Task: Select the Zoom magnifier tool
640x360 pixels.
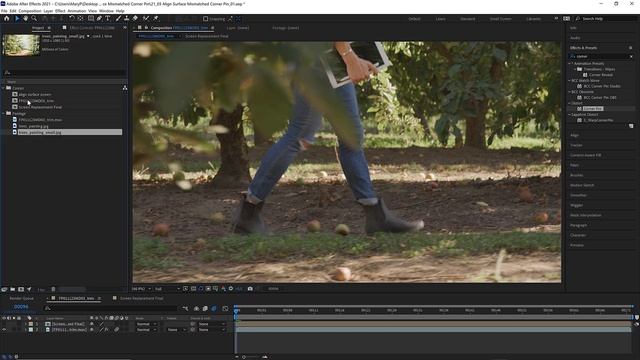Action: pyautogui.click(x=34, y=18)
